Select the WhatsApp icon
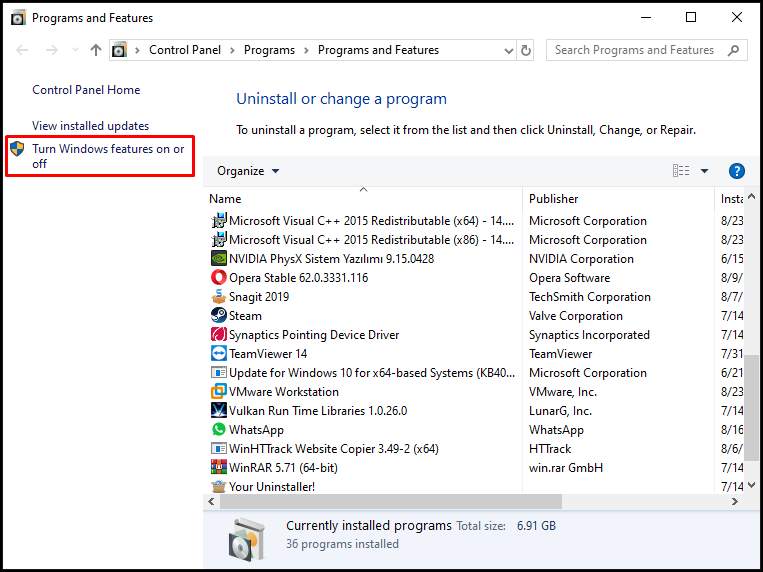Screen dimensions: 763x572 (x=219, y=429)
